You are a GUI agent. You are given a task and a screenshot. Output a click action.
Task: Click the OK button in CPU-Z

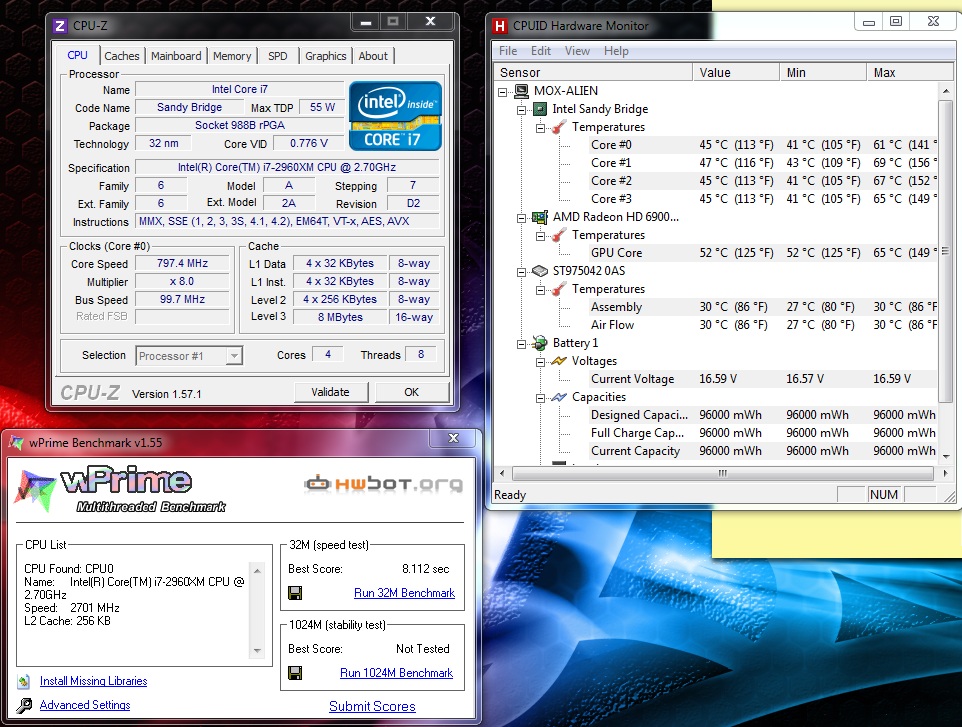tap(412, 392)
